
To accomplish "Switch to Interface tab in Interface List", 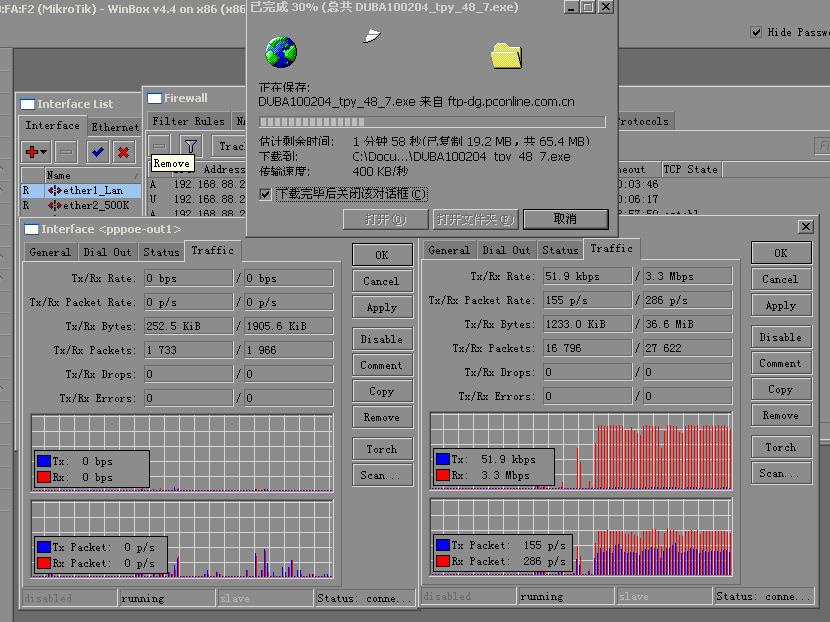I will coord(52,125).
